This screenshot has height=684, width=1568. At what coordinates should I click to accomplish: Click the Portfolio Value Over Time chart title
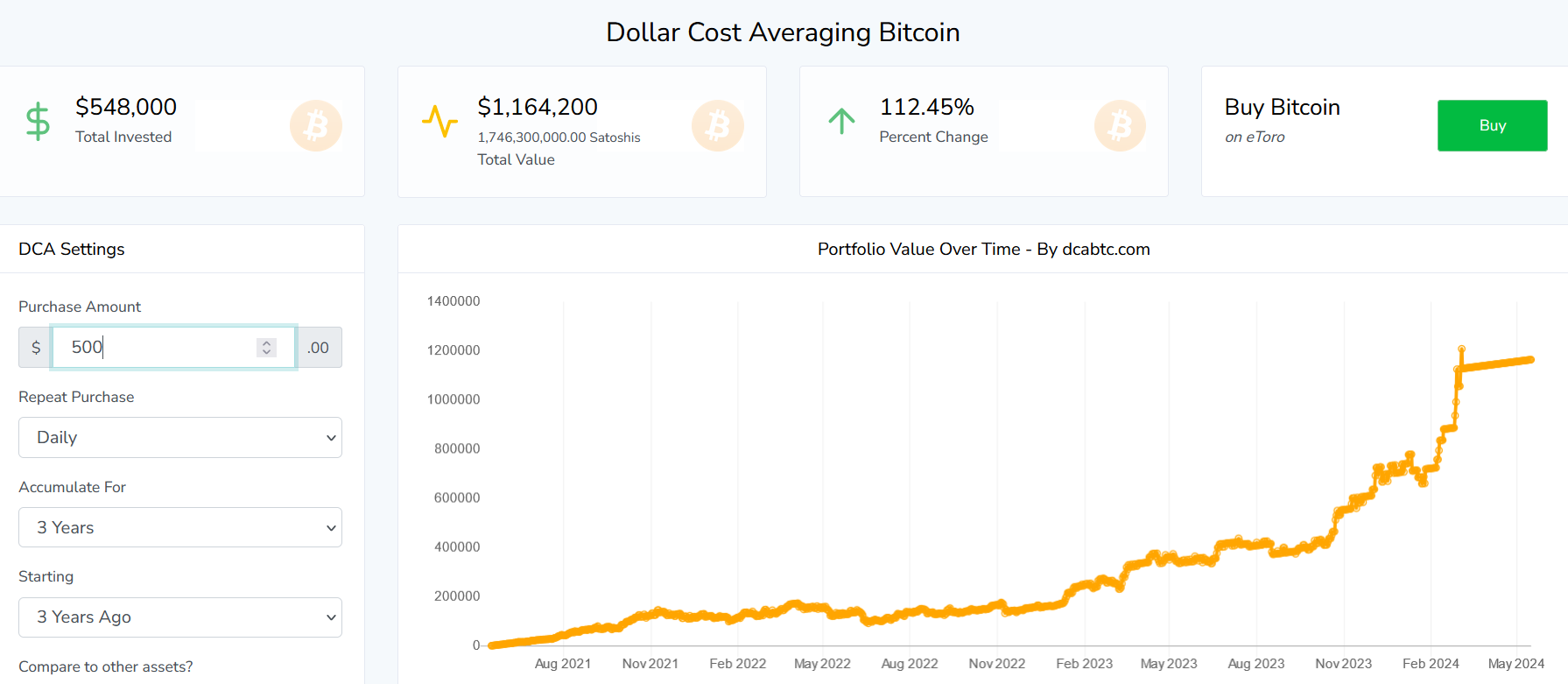983,250
